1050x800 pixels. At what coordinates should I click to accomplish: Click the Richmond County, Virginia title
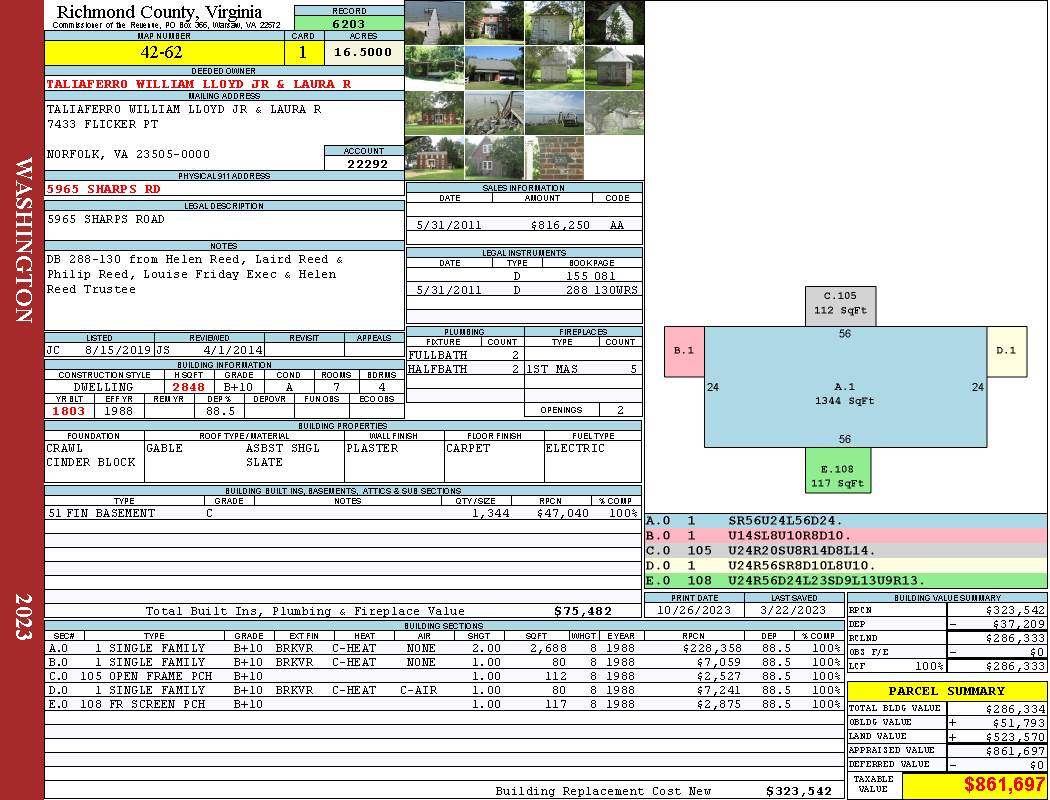click(x=159, y=11)
